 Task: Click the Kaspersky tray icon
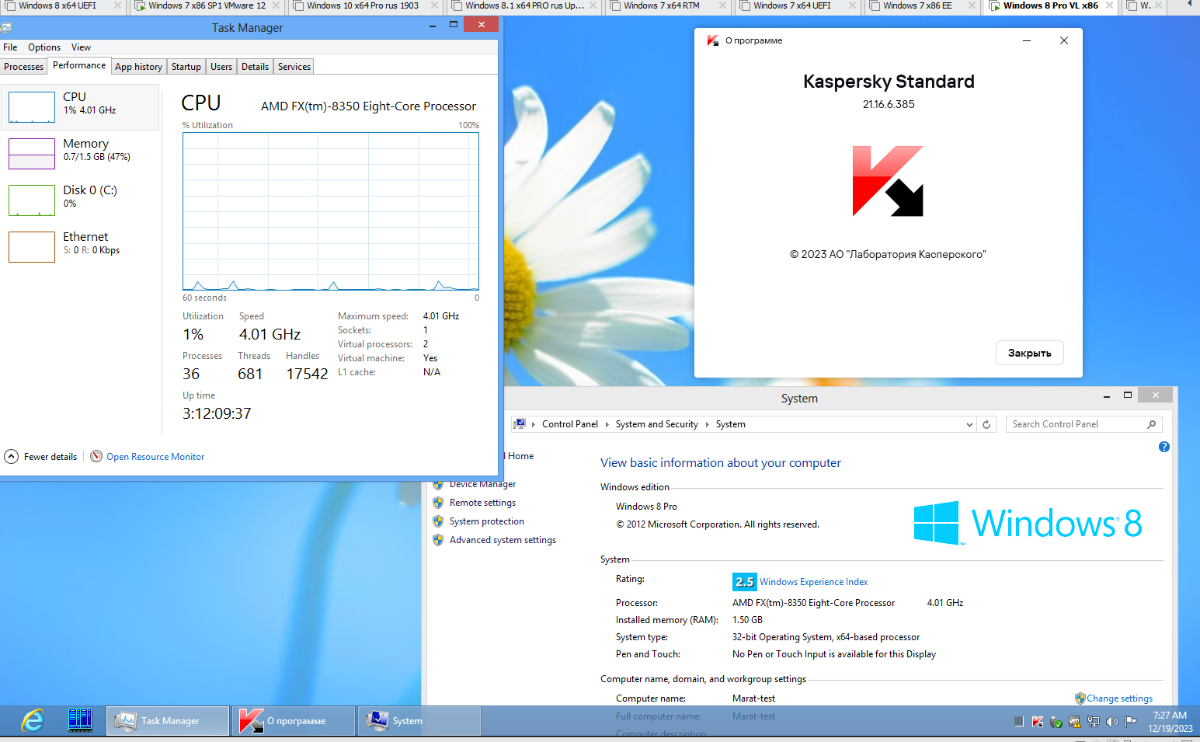click(x=1038, y=721)
